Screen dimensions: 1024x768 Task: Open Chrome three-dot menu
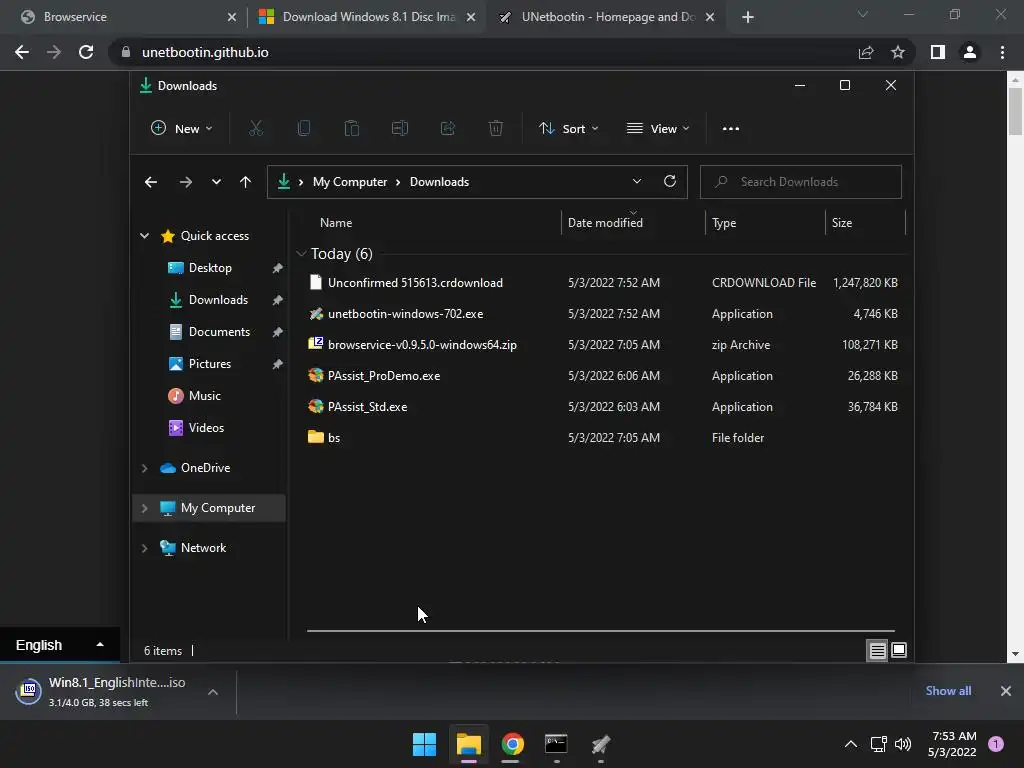[x=1002, y=52]
